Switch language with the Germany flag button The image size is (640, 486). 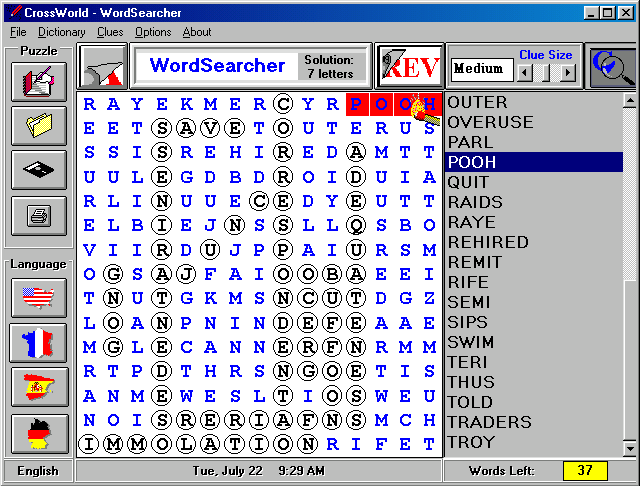[x=39, y=433]
